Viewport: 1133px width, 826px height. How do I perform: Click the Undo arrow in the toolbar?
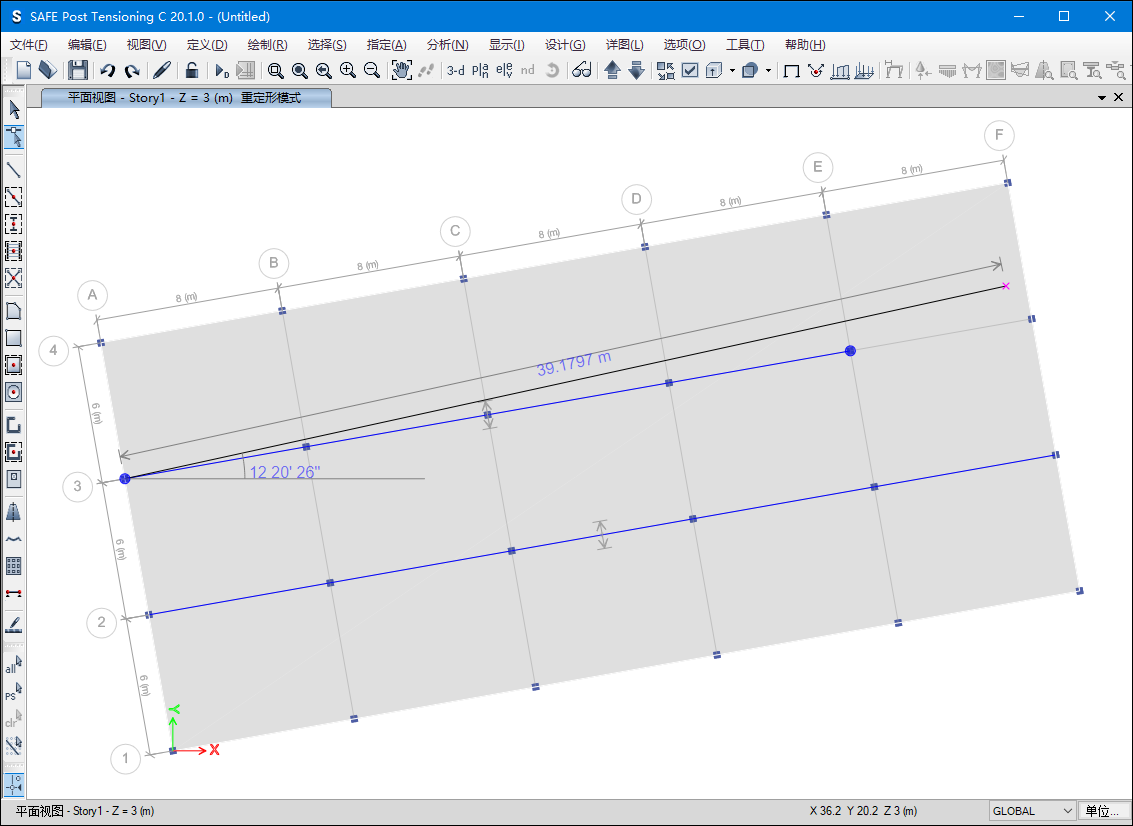(x=107, y=70)
